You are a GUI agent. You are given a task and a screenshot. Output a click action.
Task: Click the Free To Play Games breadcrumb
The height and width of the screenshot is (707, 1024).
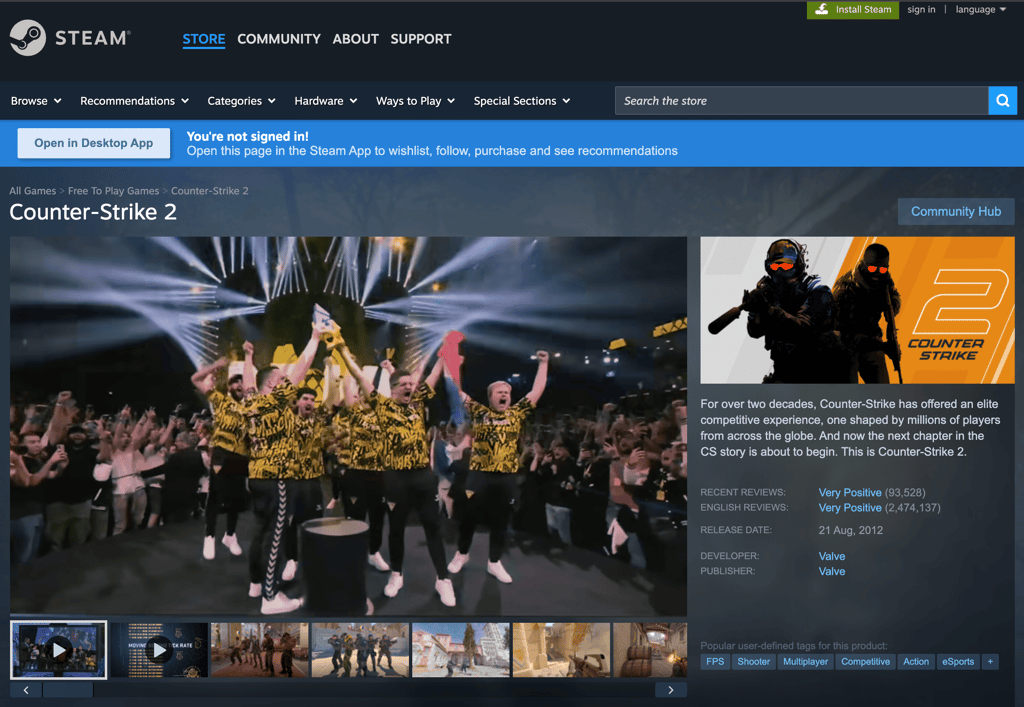pyautogui.click(x=114, y=191)
